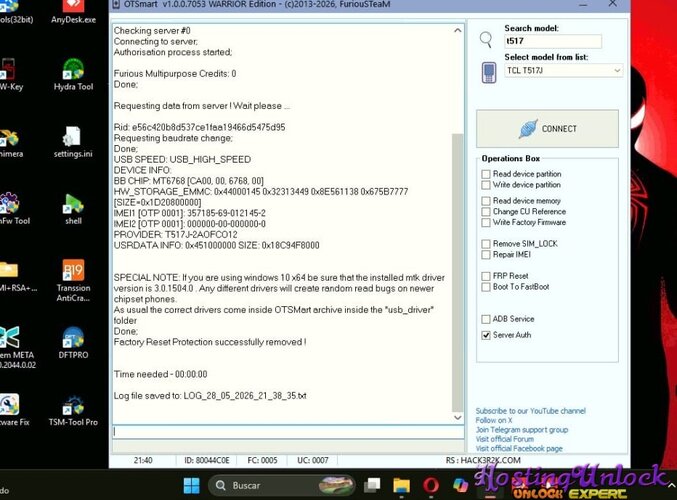The width and height of the screenshot is (677, 500).
Task: Open Subscribe to our YouTube channel link
Action: pyautogui.click(x=530, y=411)
